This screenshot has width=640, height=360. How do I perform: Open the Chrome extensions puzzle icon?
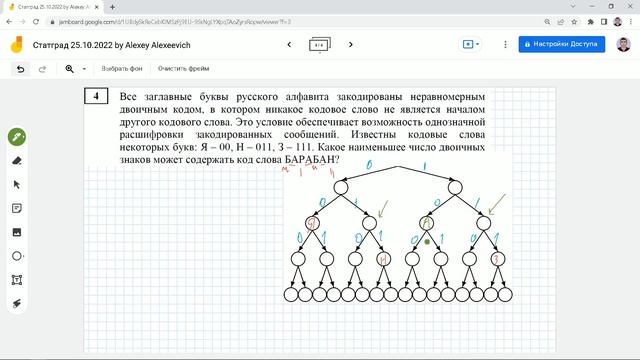(x=591, y=22)
